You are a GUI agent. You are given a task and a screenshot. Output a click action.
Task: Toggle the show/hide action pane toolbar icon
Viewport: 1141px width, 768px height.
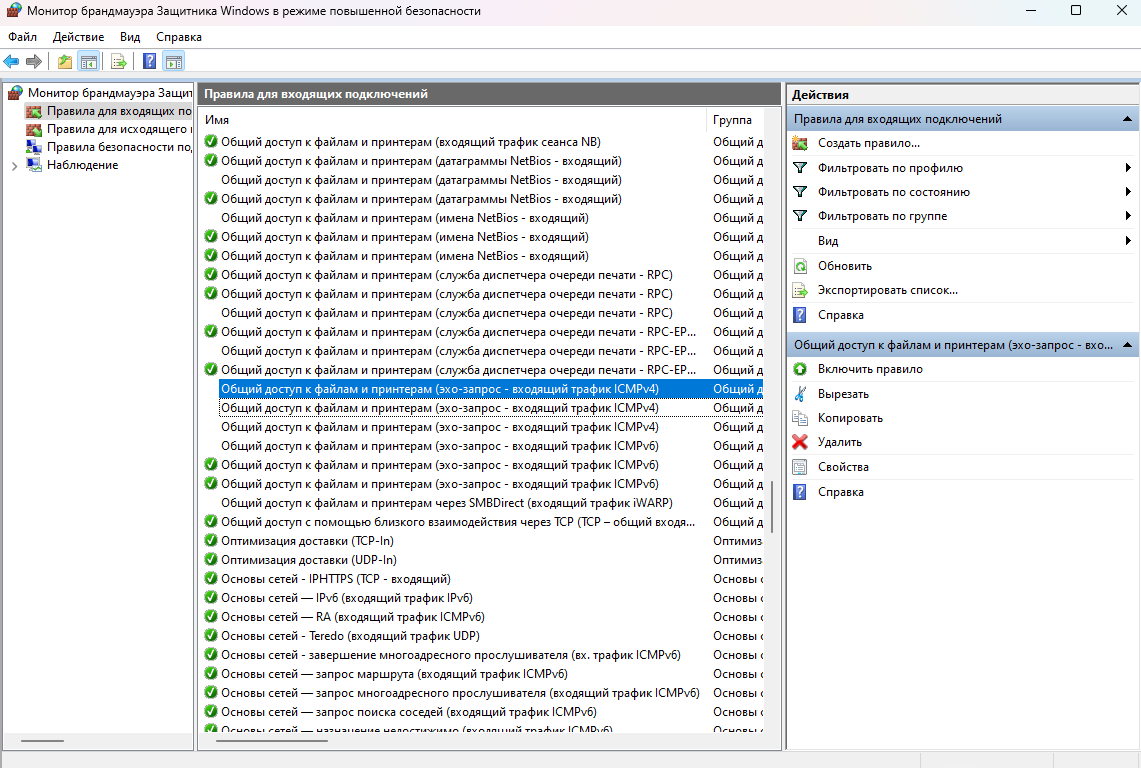tap(174, 62)
